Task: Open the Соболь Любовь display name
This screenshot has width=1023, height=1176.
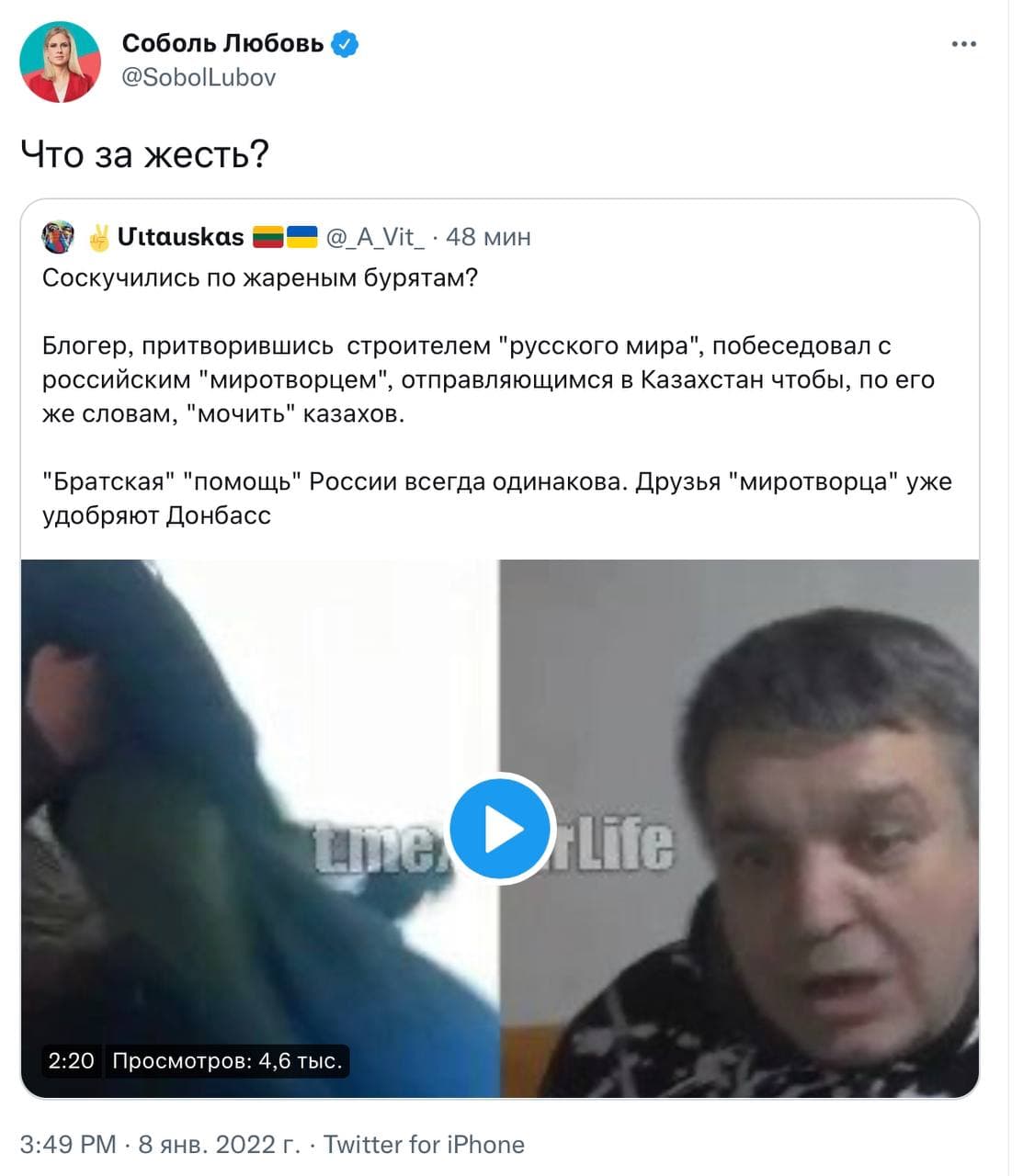Action: (x=222, y=43)
